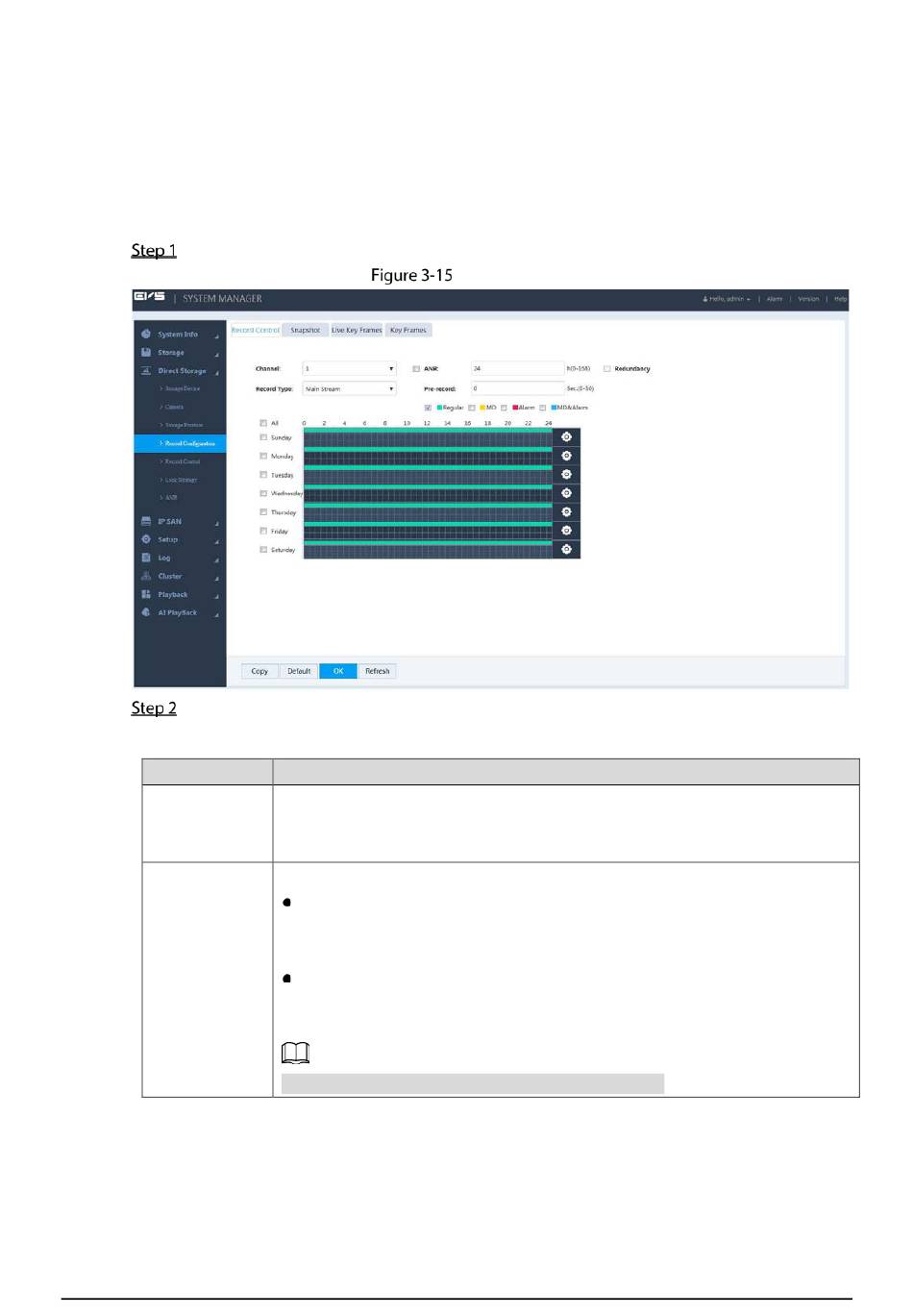Screen dimensions: 913x1316
Task: Click expand arrow beside System Info
Action: (217, 336)
